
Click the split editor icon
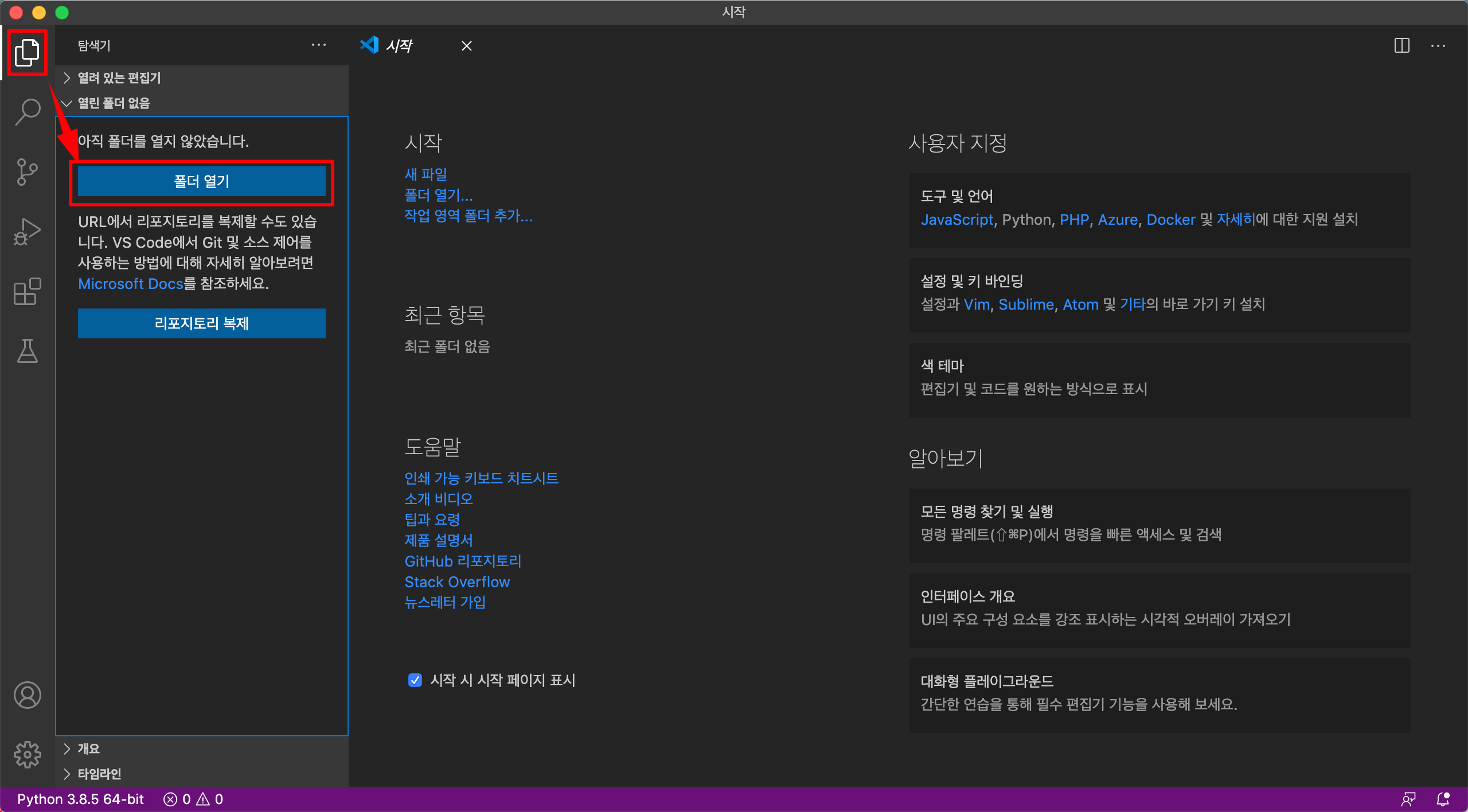pos(1401,46)
